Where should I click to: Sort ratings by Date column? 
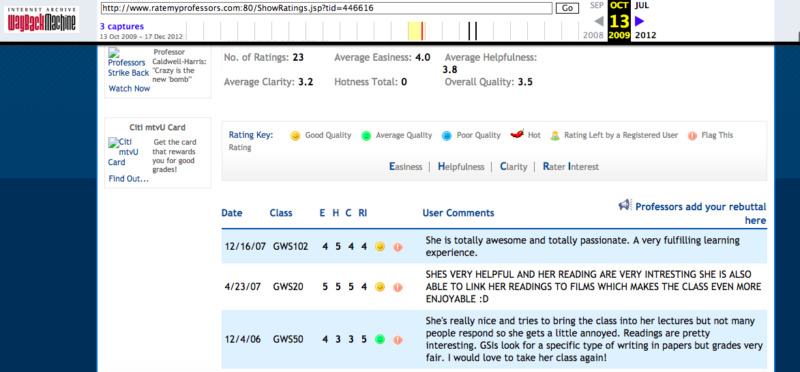tap(232, 213)
